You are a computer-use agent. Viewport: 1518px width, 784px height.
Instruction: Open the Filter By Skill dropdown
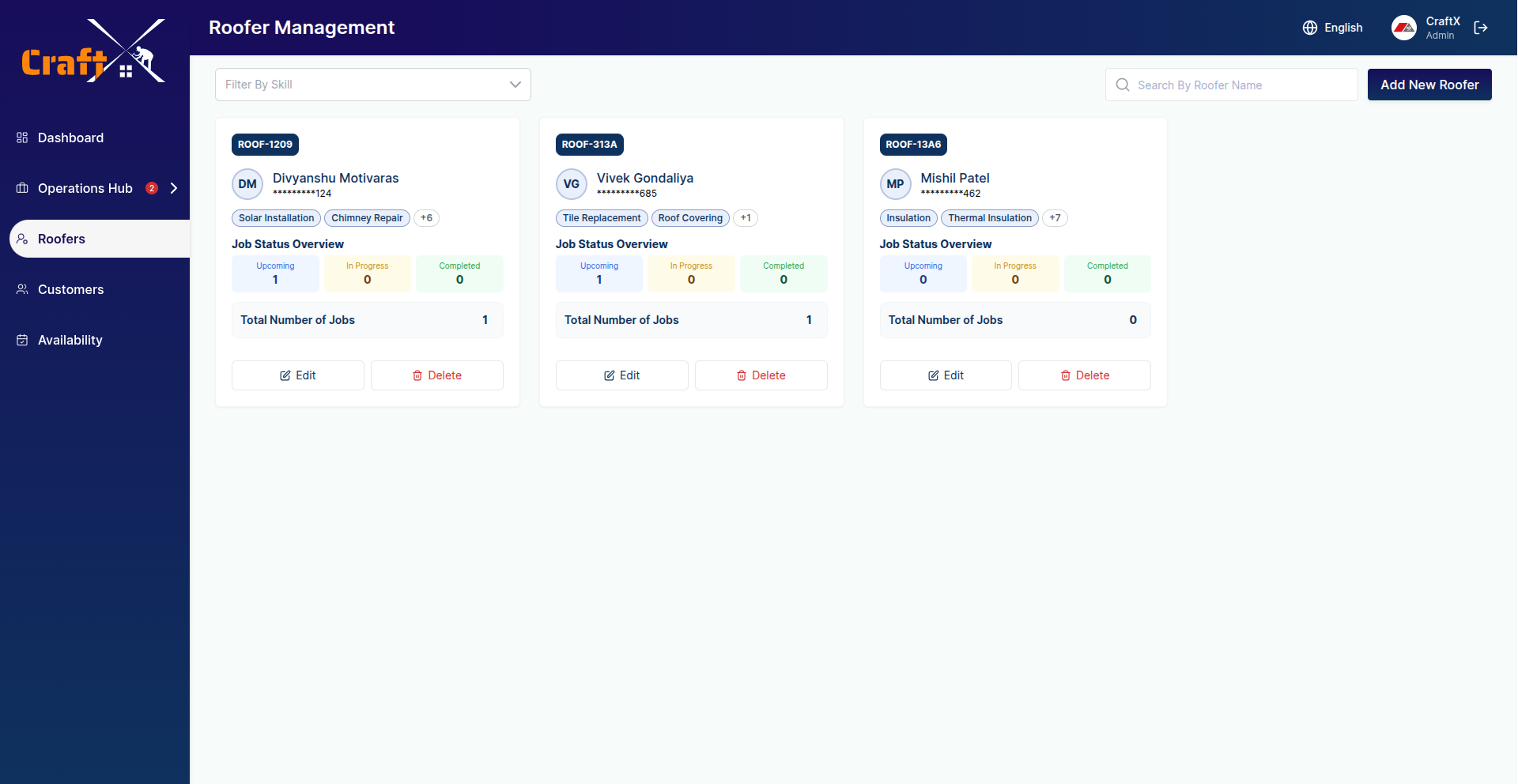tap(372, 85)
